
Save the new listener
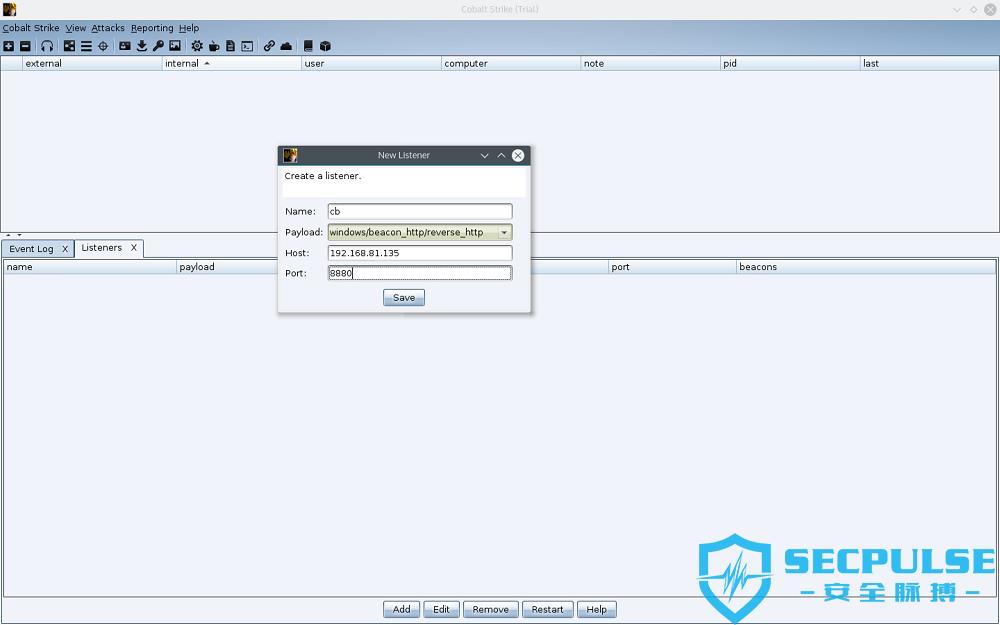click(x=404, y=298)
